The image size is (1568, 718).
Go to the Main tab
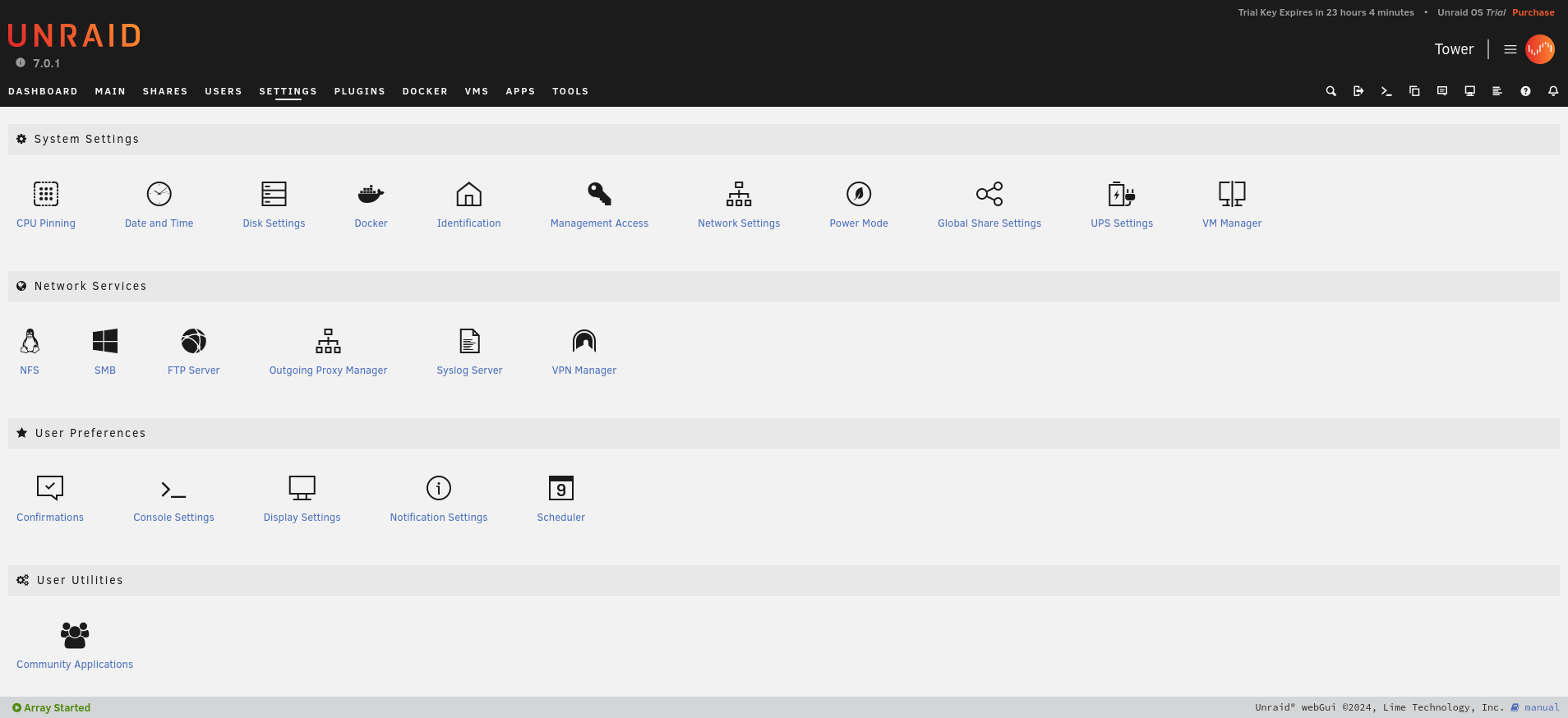pos(110,91)
